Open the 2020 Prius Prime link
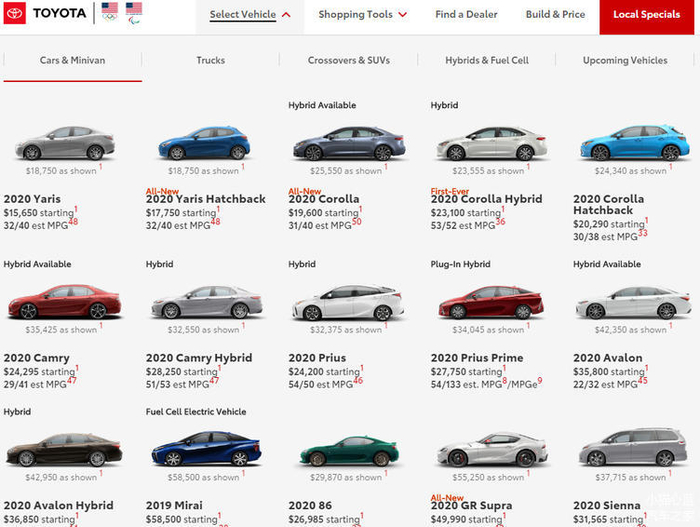This screenshot has height=527, width=700. coord(477,358)
